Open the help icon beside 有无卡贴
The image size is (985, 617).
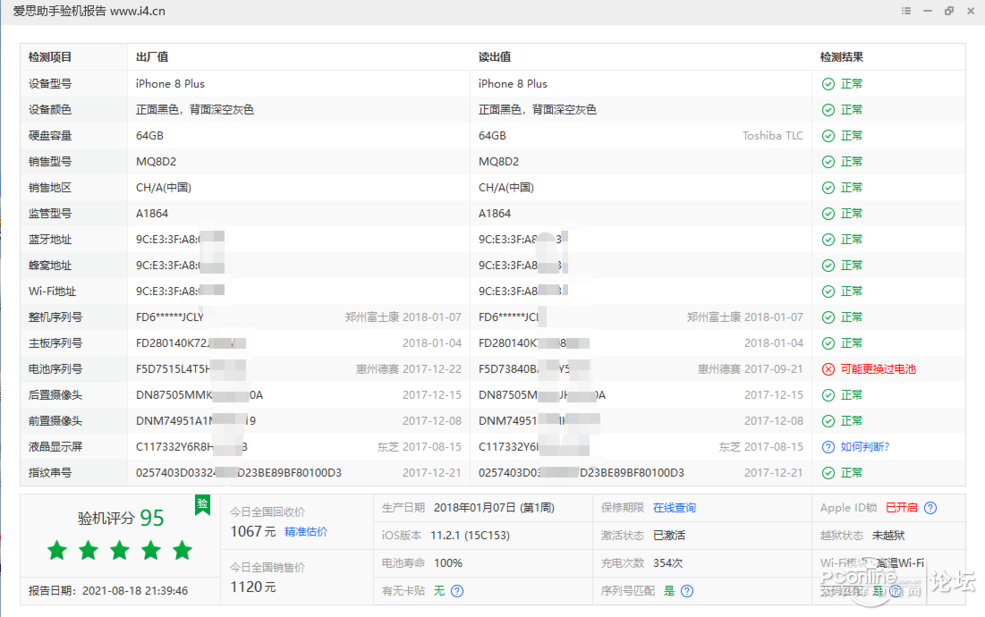[x=457, y=591]
